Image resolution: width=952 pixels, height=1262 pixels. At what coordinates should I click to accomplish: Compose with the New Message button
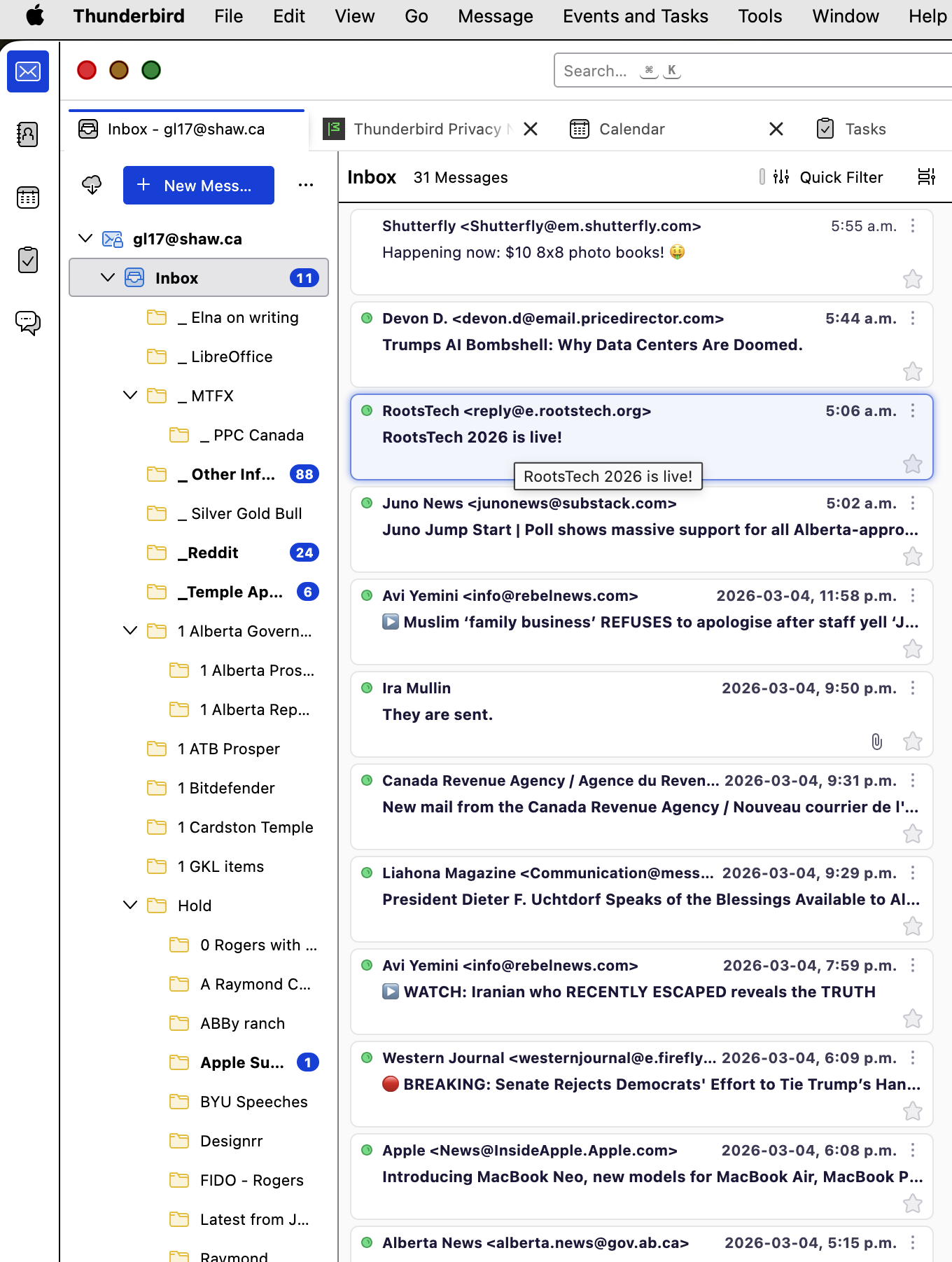click(199, 185)
